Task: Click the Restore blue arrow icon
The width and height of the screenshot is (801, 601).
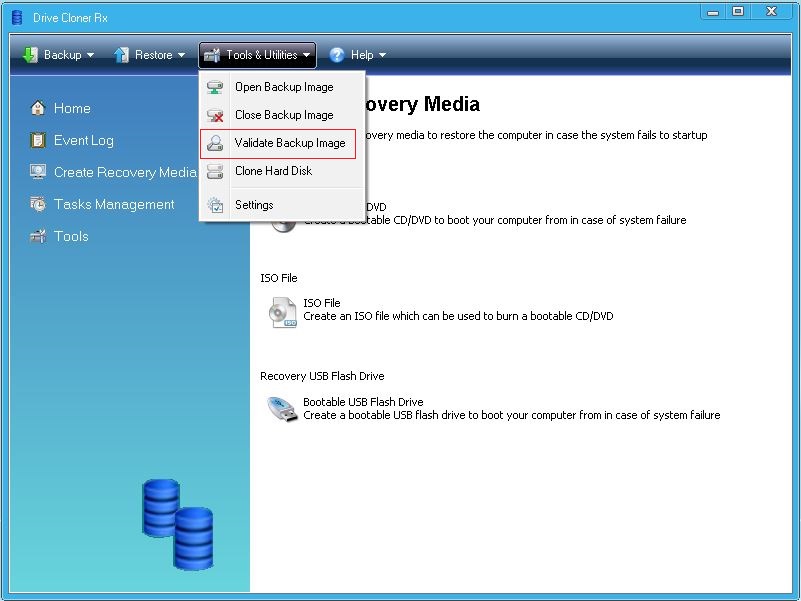Action: tap(122, 55)
